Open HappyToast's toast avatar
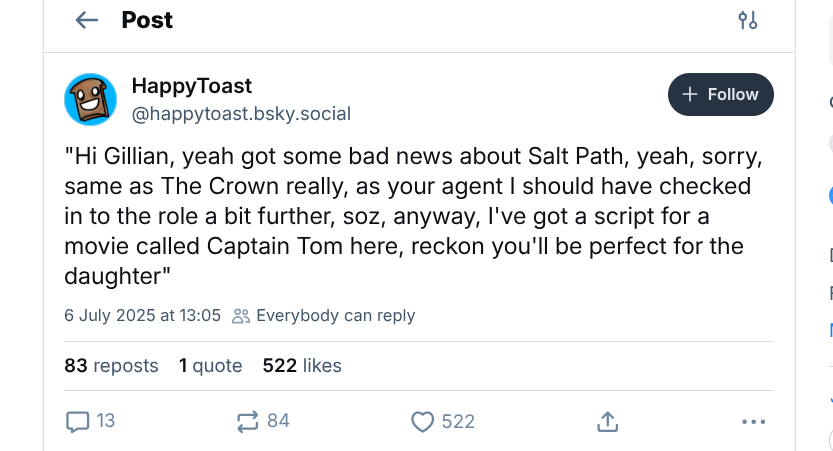 (x=91, y=100)
